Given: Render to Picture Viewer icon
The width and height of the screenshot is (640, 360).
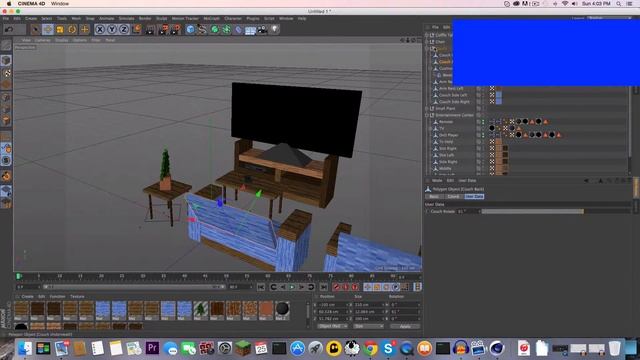Looking at the screenshot, I should [163, 29].
